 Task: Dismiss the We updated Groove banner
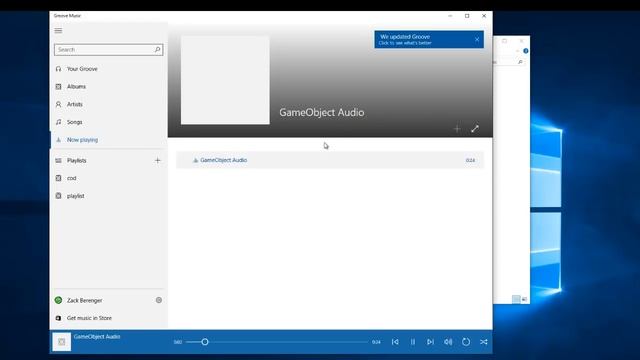click(477, 40)
